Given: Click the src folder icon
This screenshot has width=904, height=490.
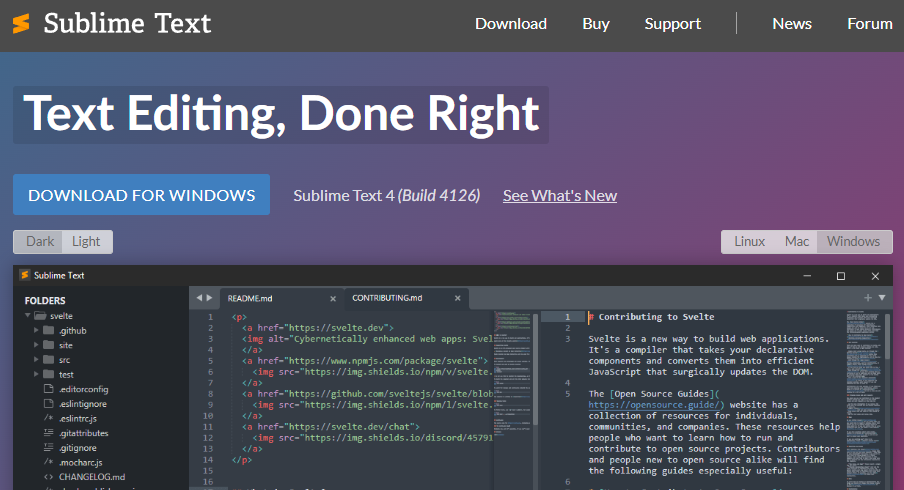Looking at the screenshot, I should point(48,360).
